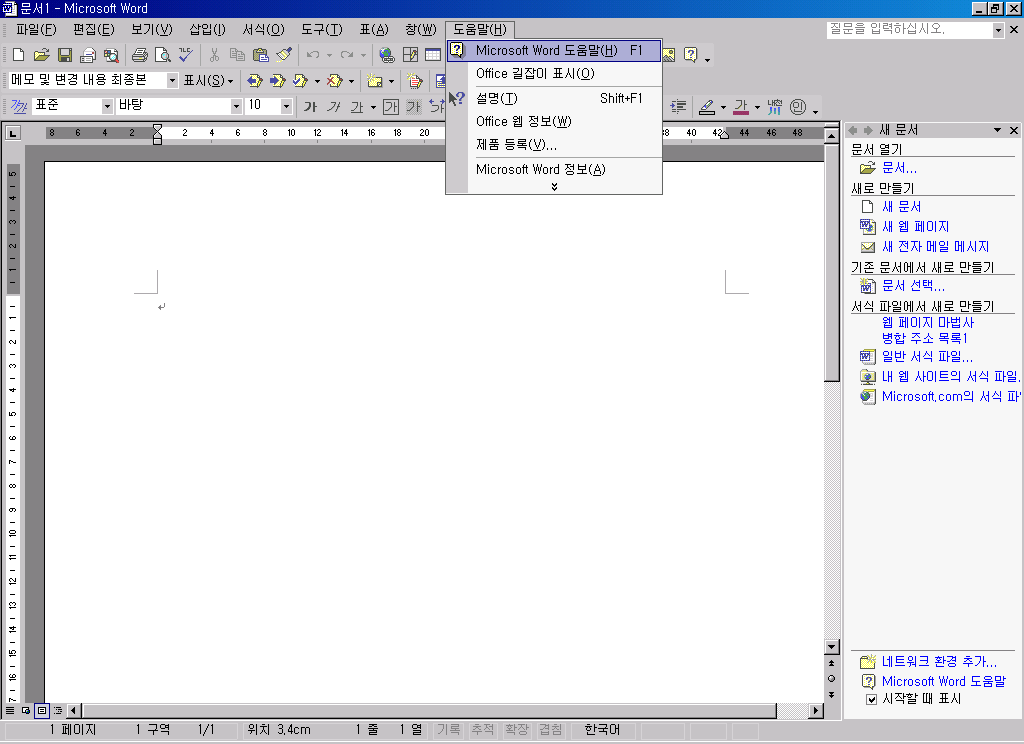Toggle the 시작할 때 표시 checkbox
This screenshot has height=744, width=1024.
[871, 700]
